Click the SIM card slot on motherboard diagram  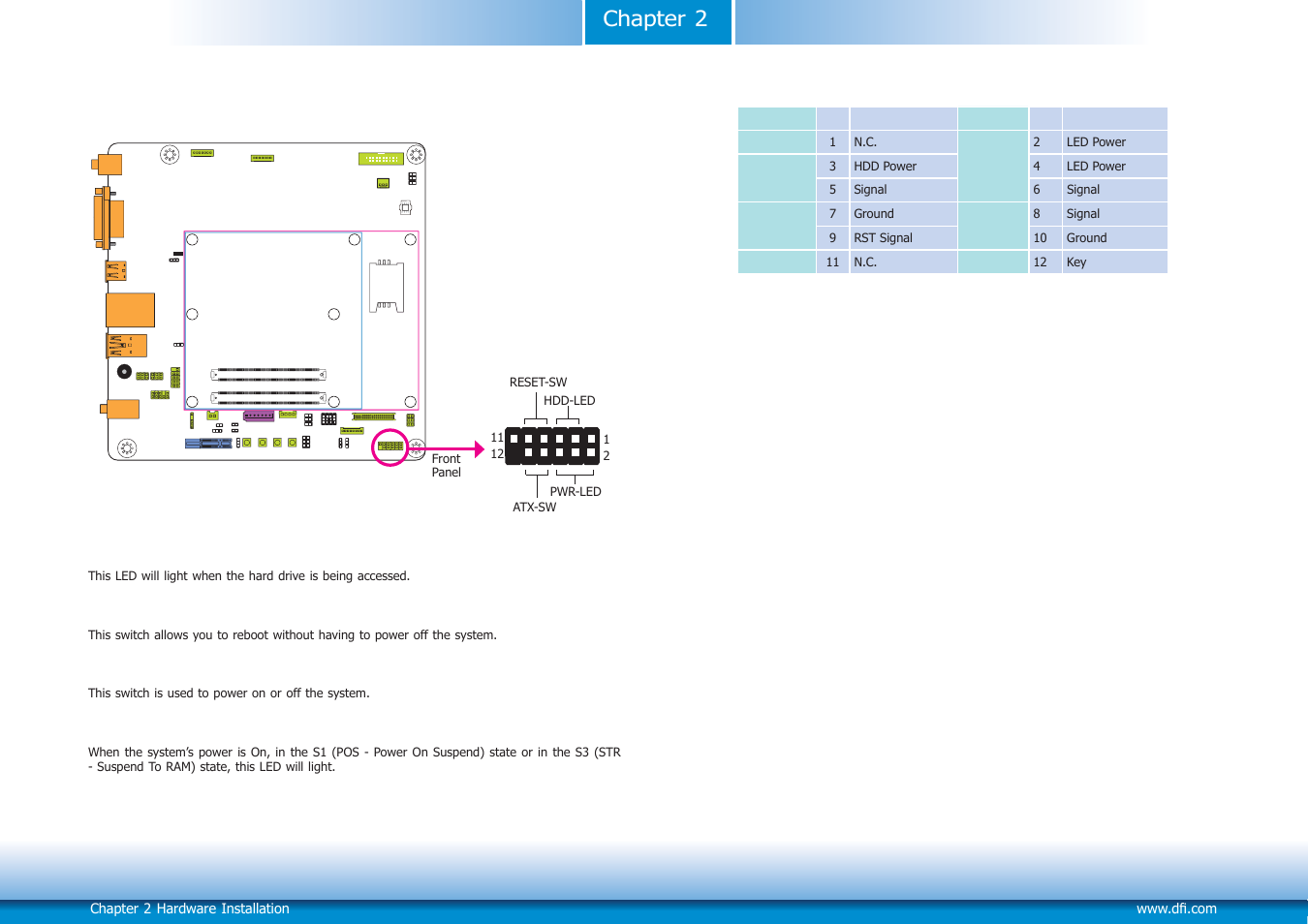coord(386,287)
